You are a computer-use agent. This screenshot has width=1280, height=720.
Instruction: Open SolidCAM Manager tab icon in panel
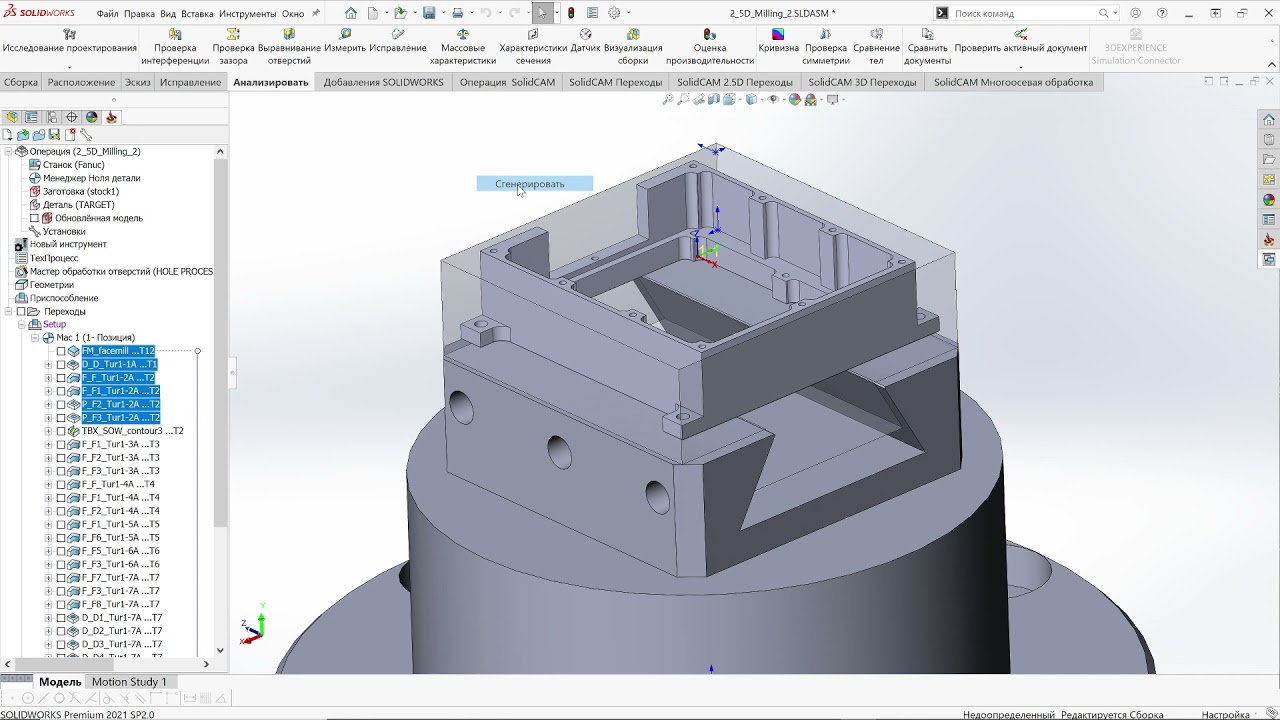pos(111,117)
